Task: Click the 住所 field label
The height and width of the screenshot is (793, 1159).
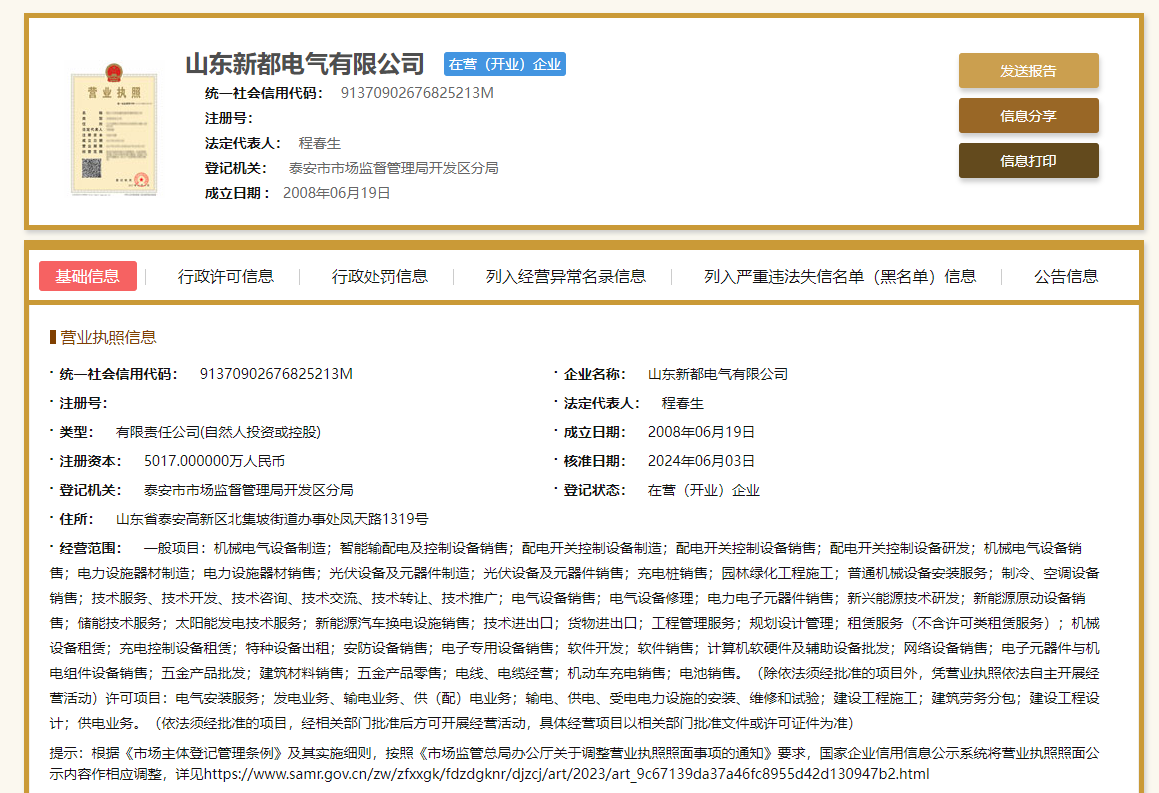Action: [x=76, y=519]
